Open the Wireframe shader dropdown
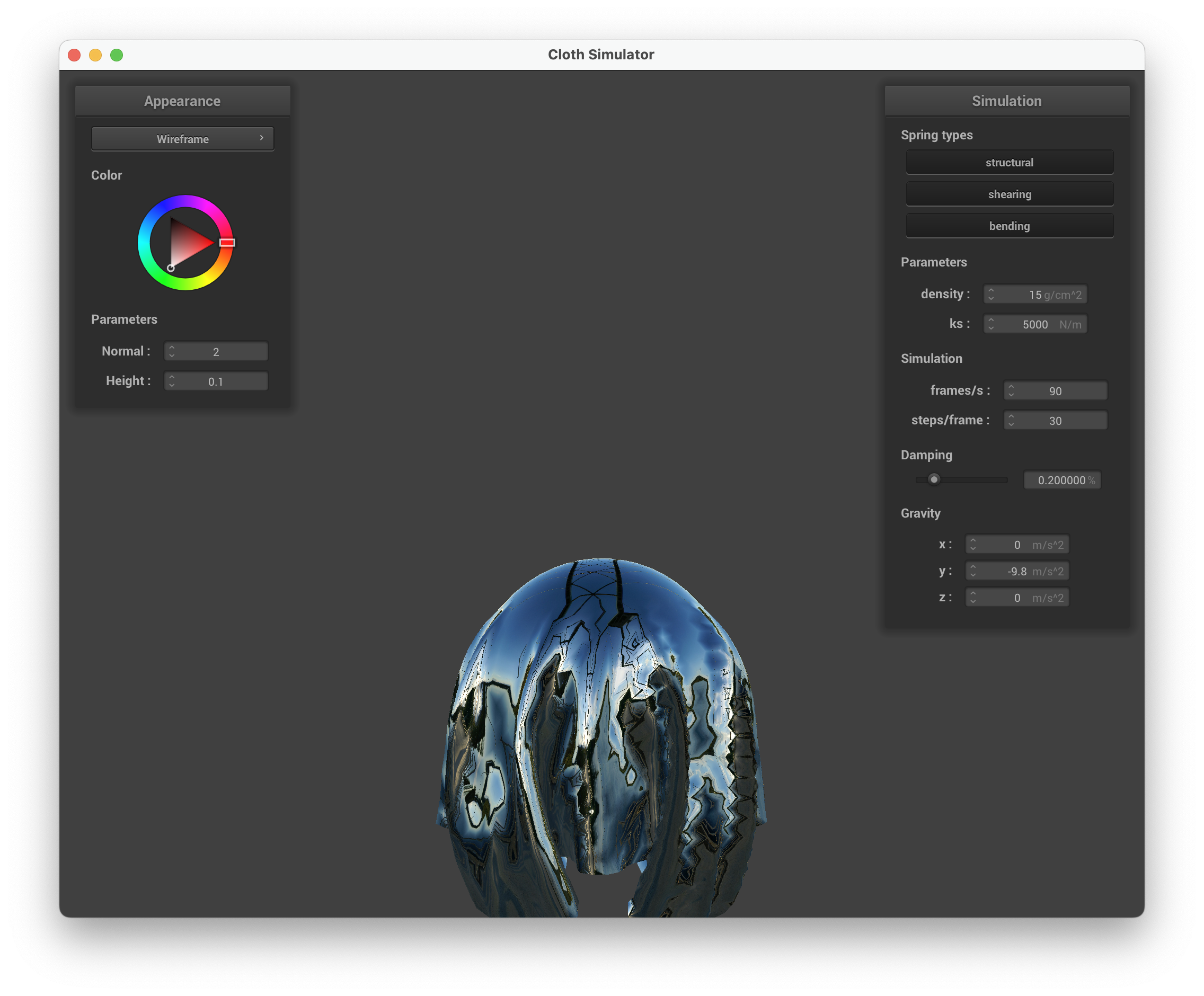The image size is (1204, 996). point(182,139)
